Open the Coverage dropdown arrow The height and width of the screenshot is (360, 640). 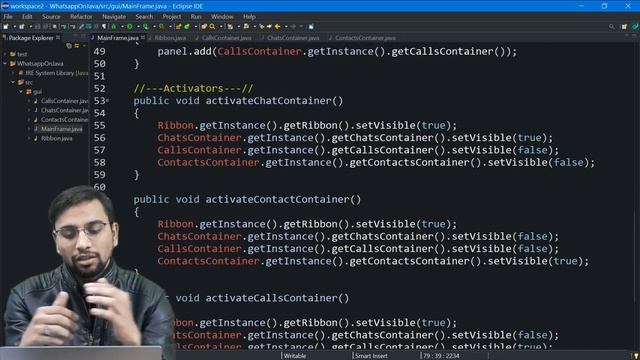(154, 27)
